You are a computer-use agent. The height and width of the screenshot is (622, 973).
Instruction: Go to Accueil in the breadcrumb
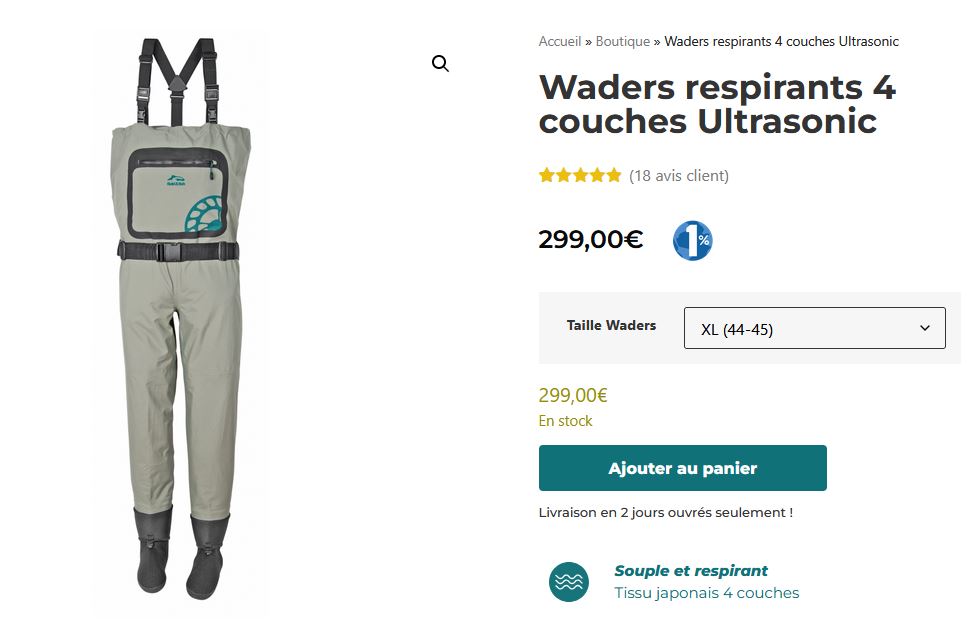[560, 42]
